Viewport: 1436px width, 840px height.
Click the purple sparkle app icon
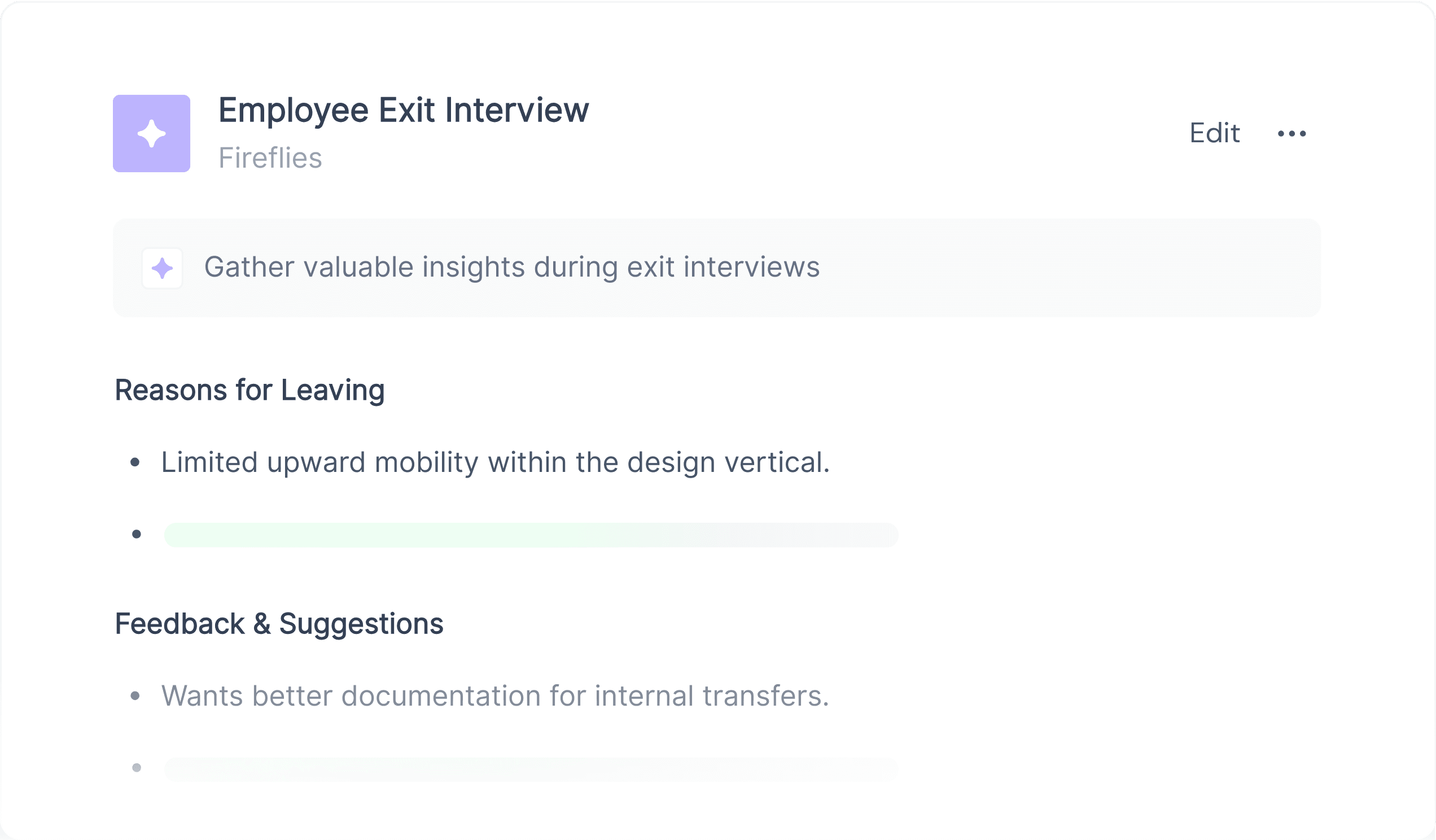coord(152,133)
